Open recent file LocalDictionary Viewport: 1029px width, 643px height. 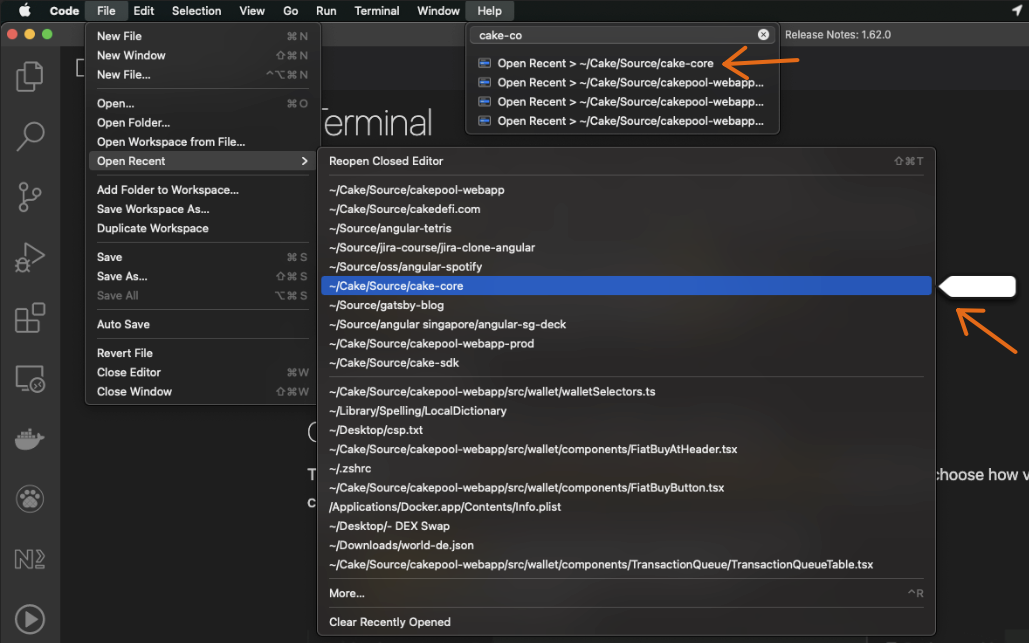click(x=626, y=411)
